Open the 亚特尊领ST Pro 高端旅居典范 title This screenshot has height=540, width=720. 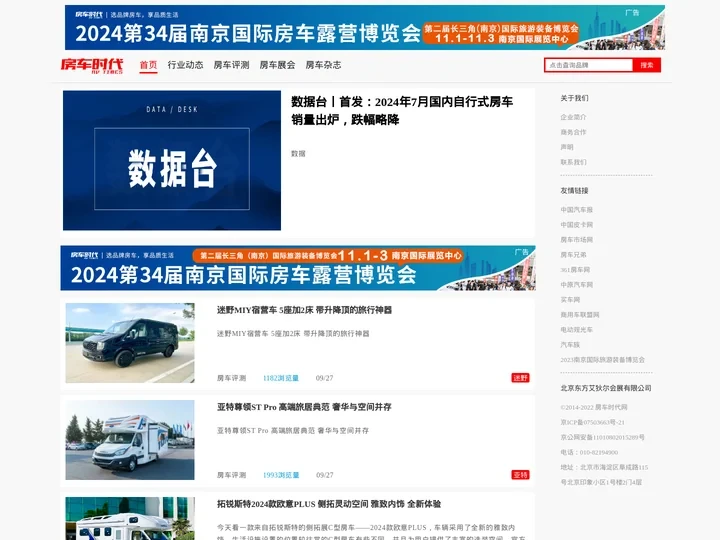(x=304, y=407)
